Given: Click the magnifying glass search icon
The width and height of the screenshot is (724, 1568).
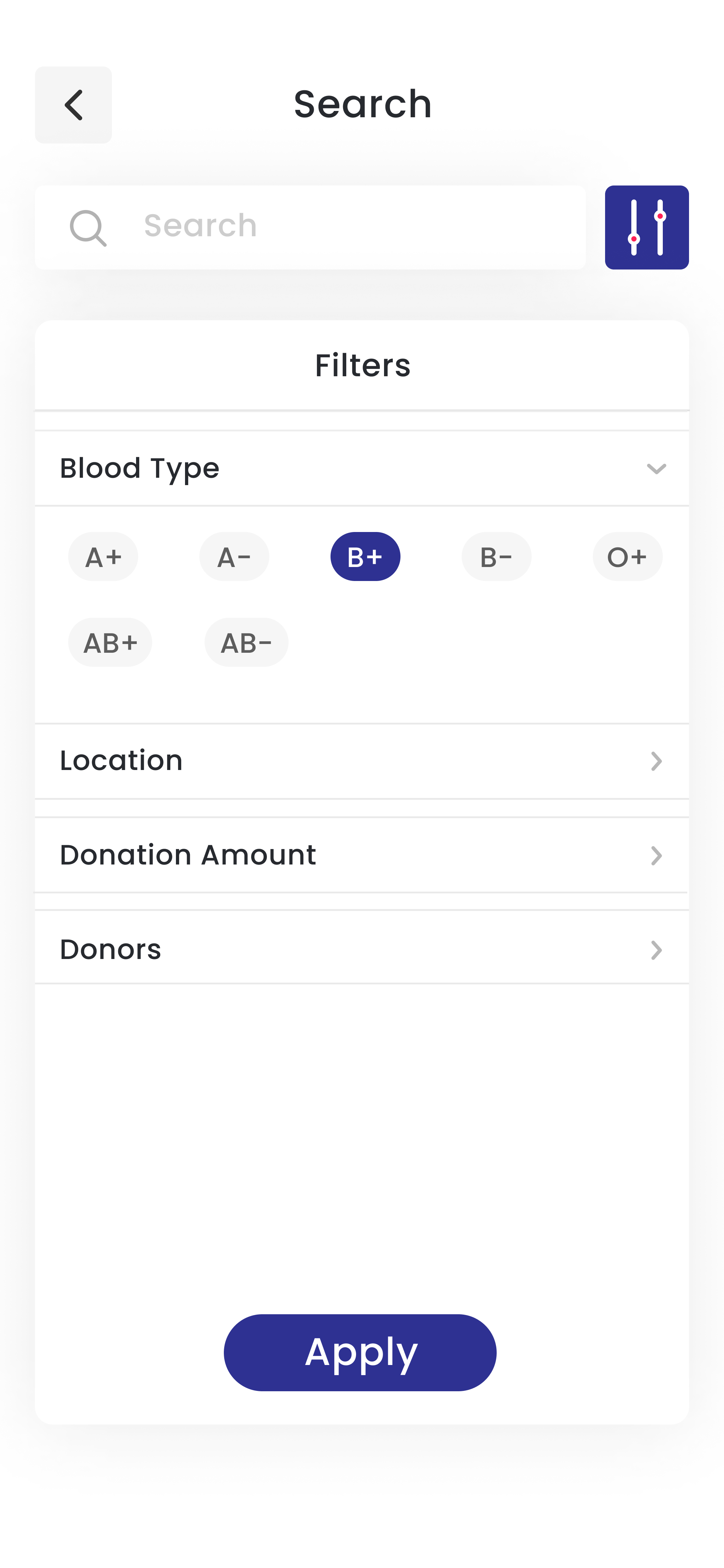Looking at the screenshot, I should pos(87,227).
